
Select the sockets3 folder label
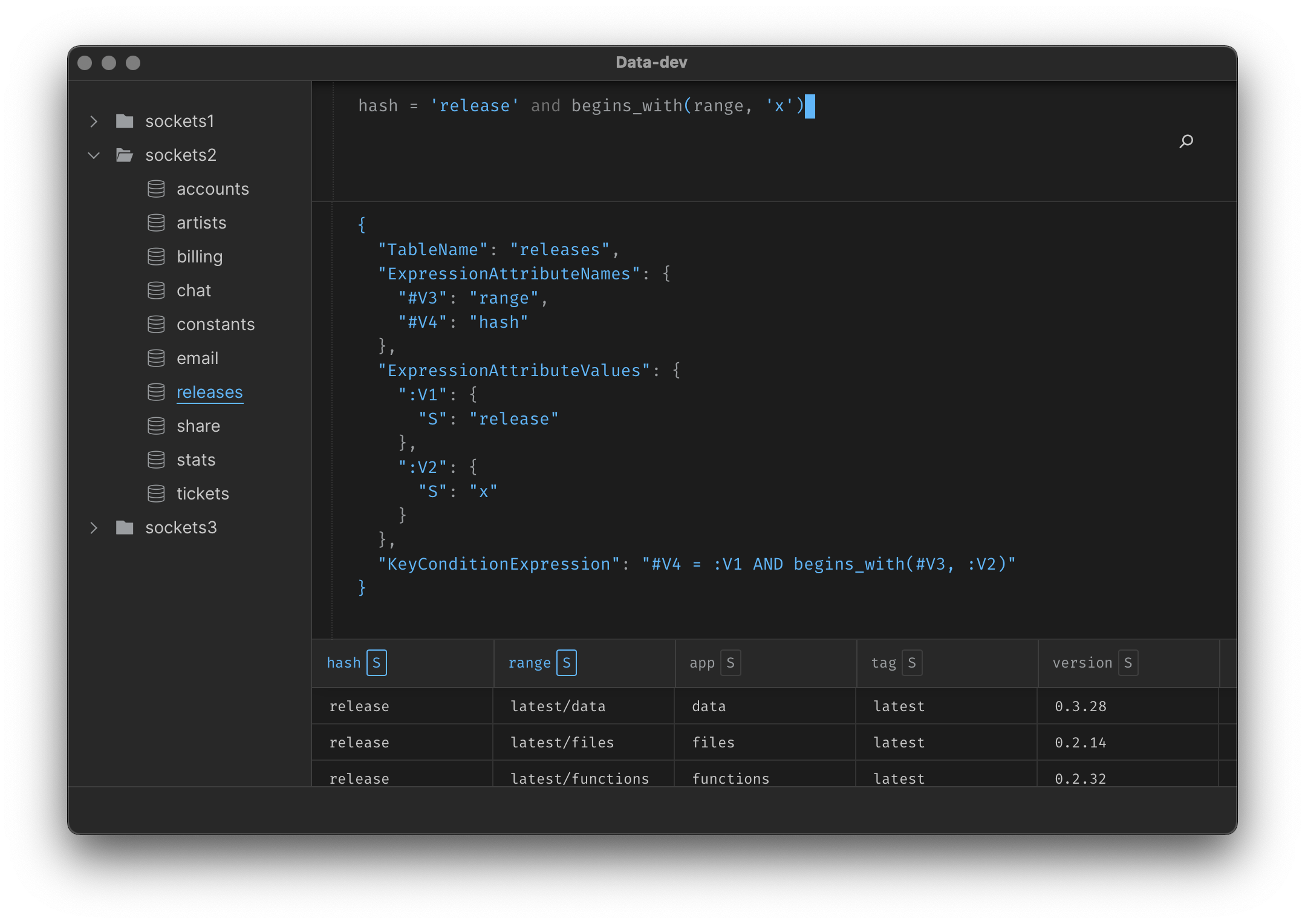click(x=181, y=528)
